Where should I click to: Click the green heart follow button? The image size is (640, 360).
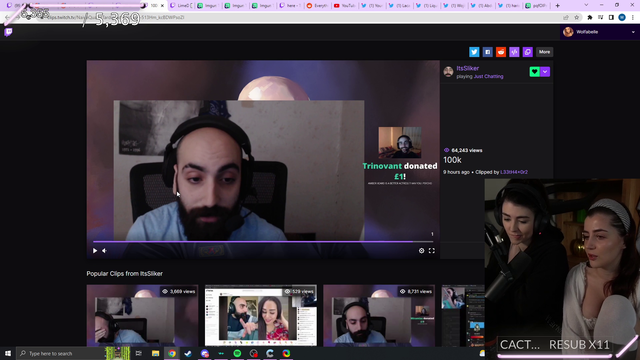coord(534,71)
